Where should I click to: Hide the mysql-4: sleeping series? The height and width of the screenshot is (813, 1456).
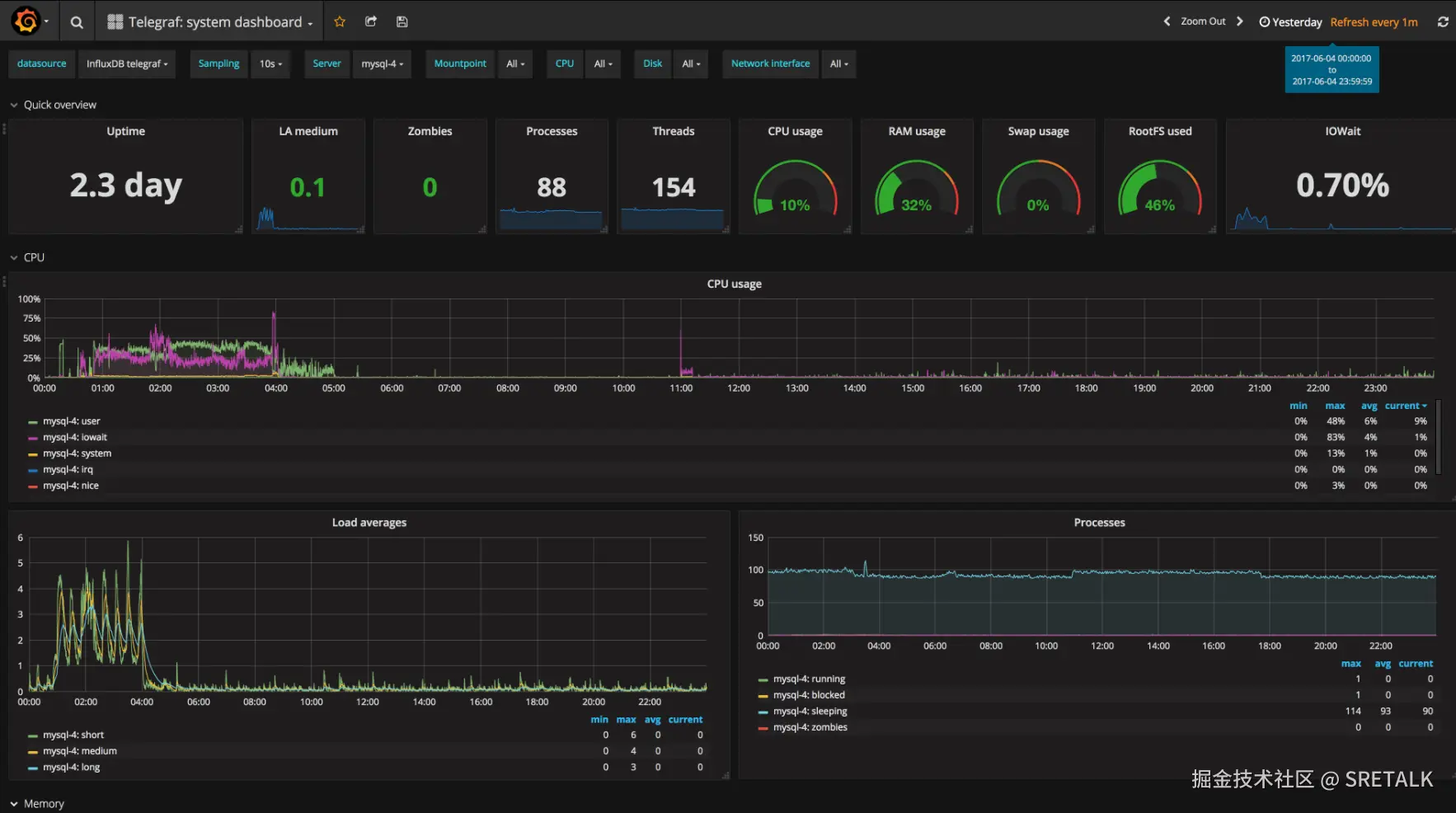pyautogui.click(x=811, y=711)
